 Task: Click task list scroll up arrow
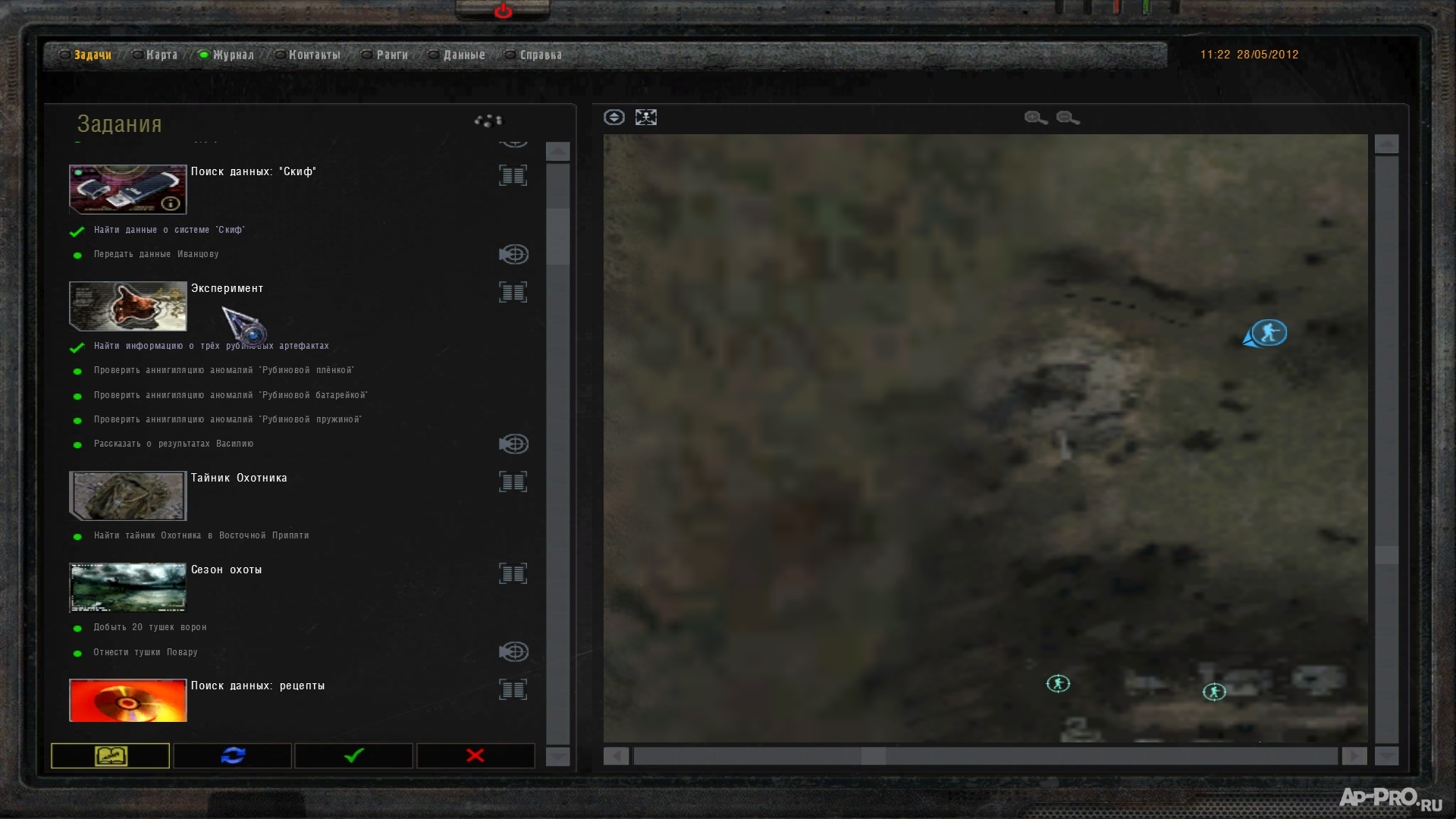(x=557, y=151)
